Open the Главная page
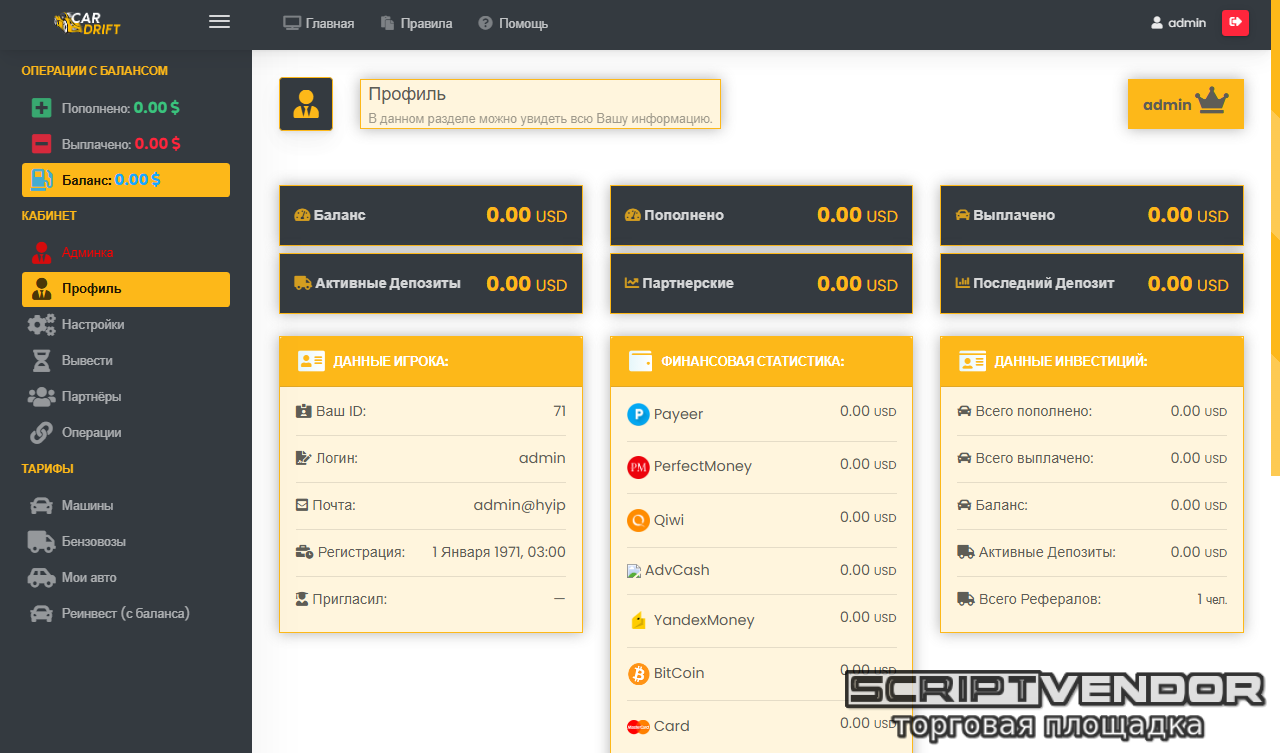 pyautogui.click(x=319, y=23)
